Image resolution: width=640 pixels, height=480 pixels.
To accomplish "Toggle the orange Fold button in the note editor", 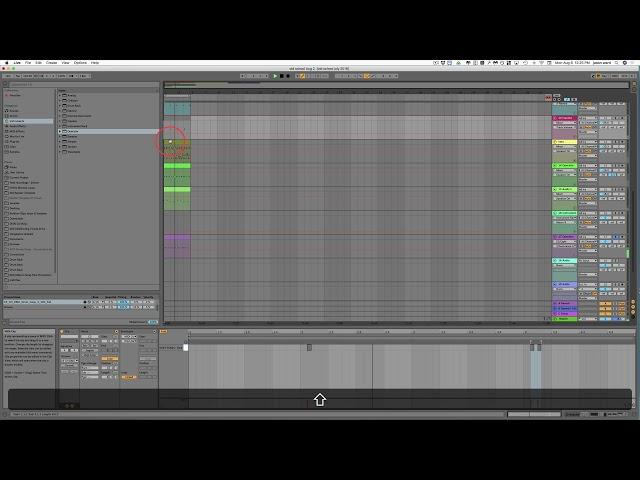I will click(163, 331).
